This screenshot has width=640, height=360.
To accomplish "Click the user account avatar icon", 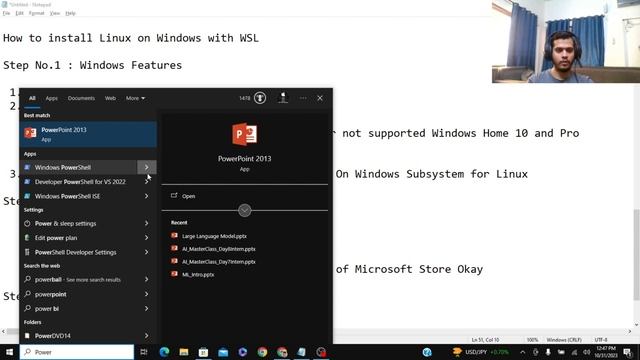I will click(283, 98).
